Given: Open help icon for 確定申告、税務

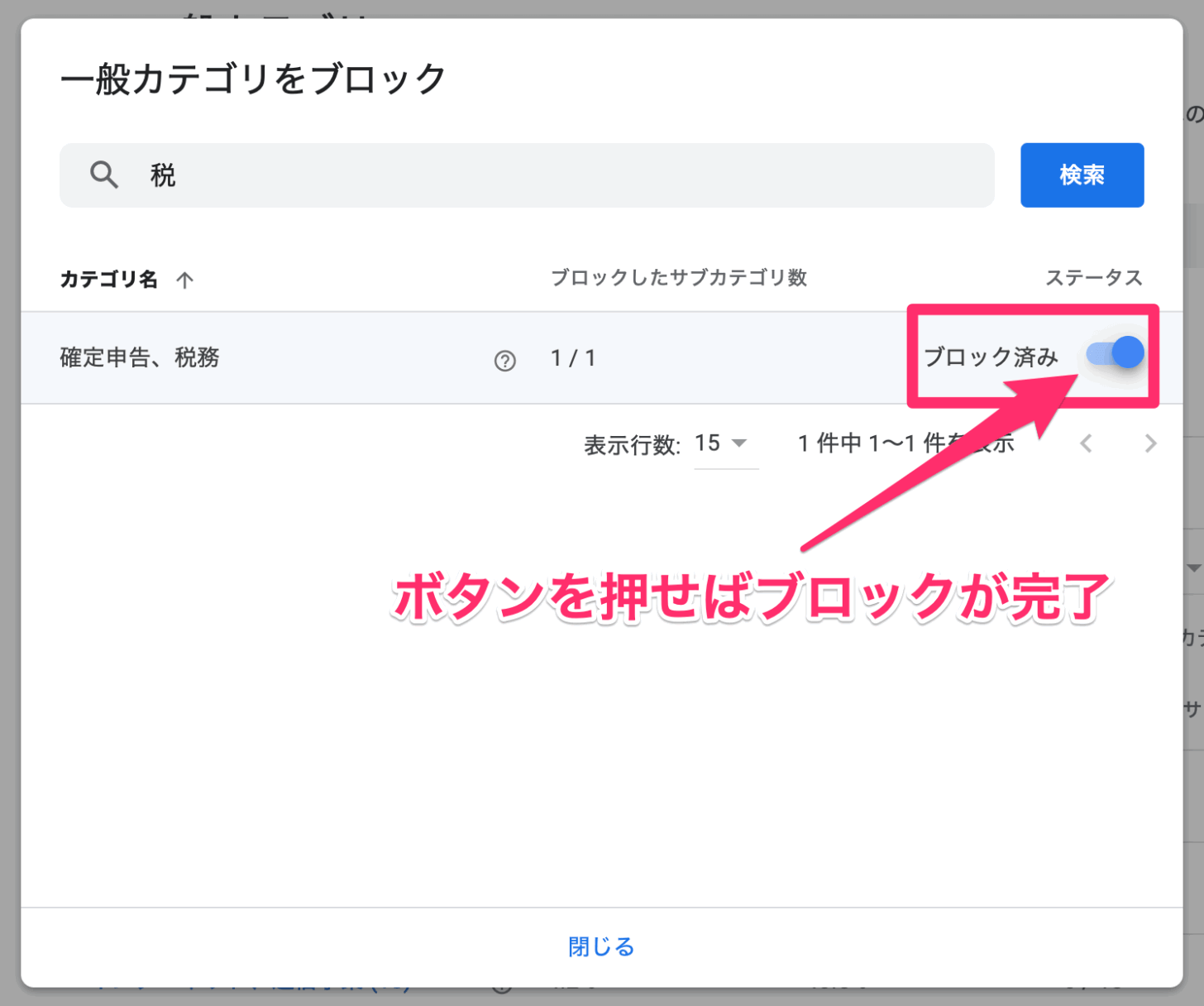Looking at the screenshot, I should 504,361.
